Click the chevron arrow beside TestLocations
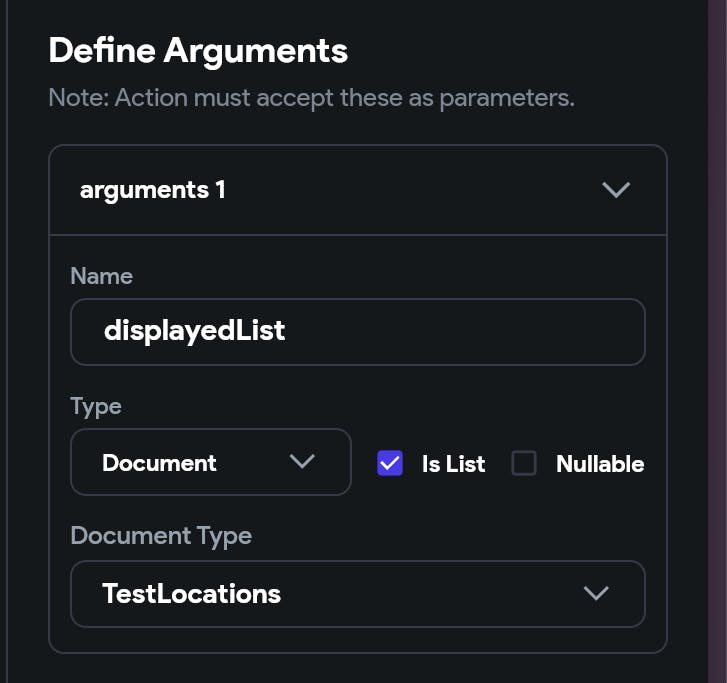727x683 pixels. coord(596,594)
